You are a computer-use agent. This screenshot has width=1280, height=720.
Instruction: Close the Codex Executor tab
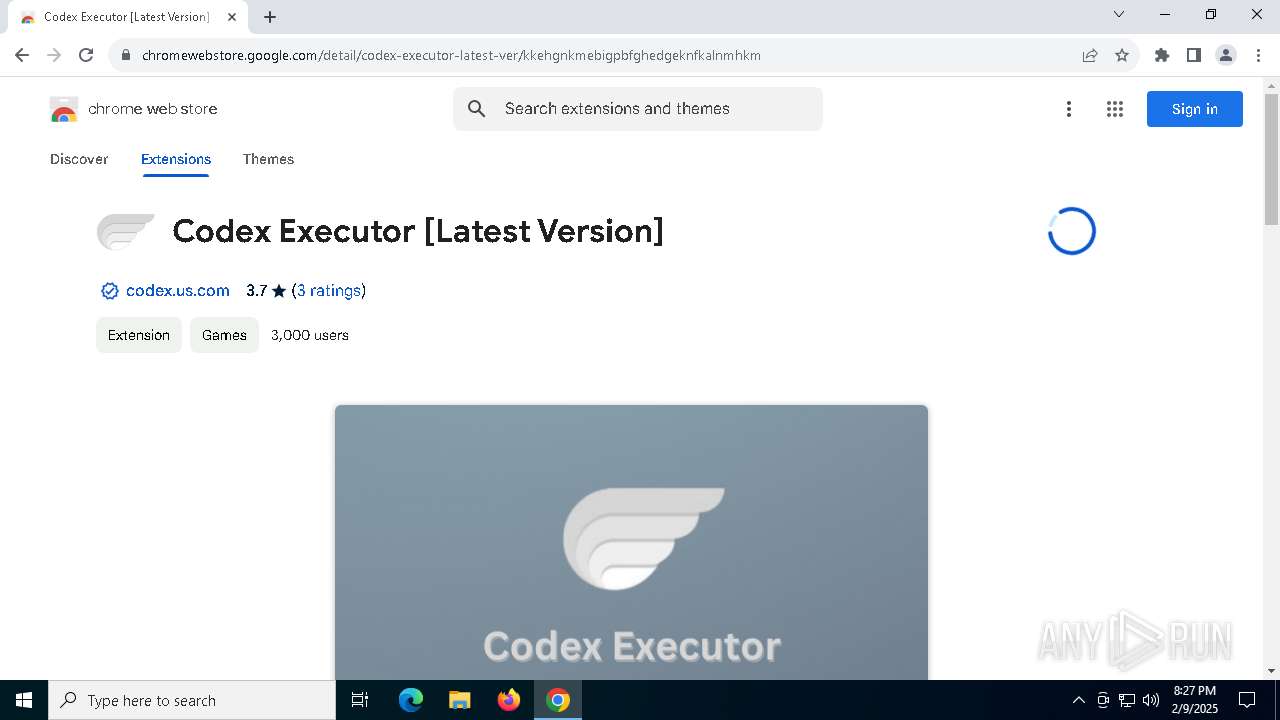(x=232, y=17)
